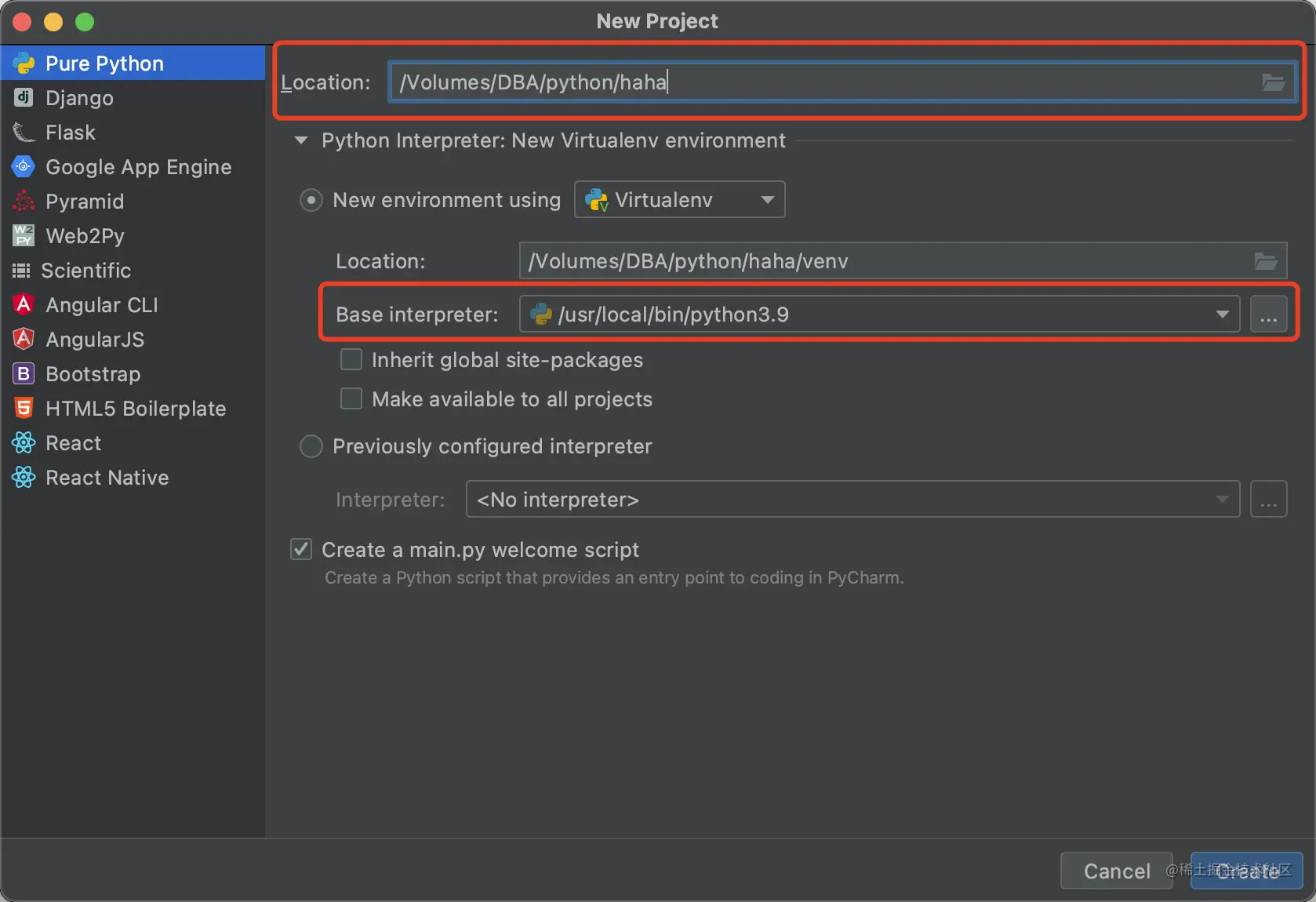Click Python icon in Base interpreter field
The height and width of the screenshot is (902, 1316).
point(541,315)
